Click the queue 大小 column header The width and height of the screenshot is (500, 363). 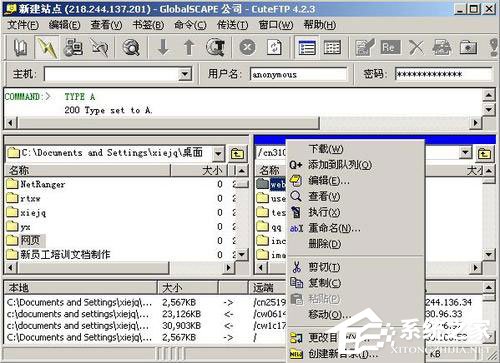click(x=188, y=287)
